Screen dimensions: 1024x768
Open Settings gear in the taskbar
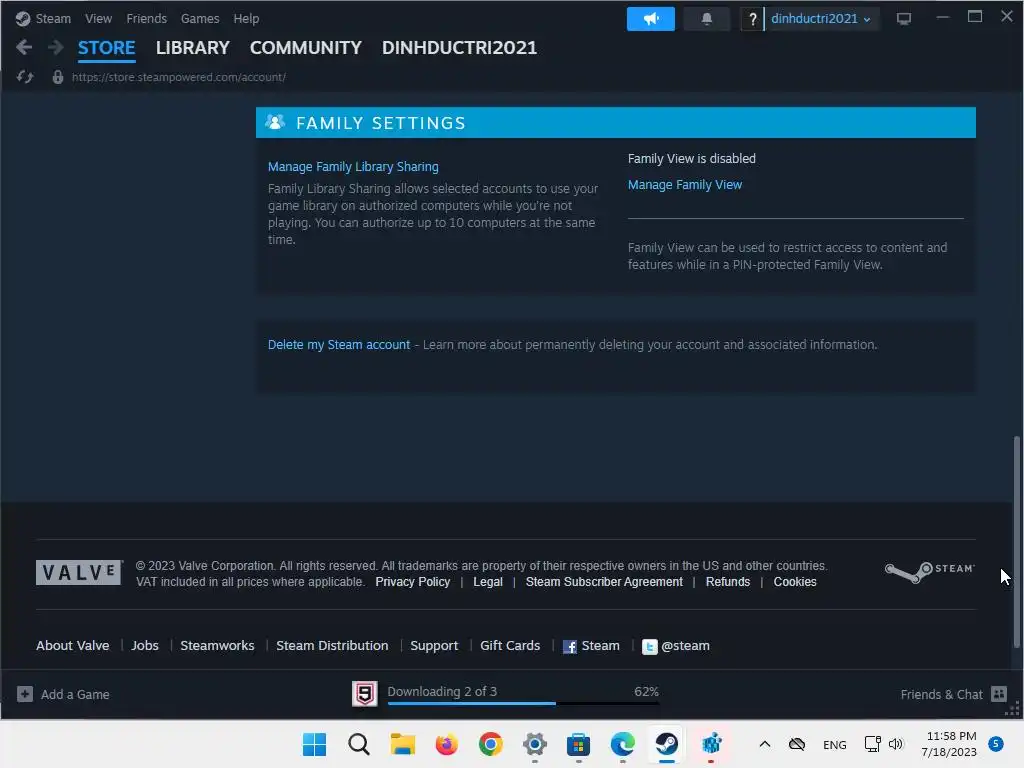534,744
